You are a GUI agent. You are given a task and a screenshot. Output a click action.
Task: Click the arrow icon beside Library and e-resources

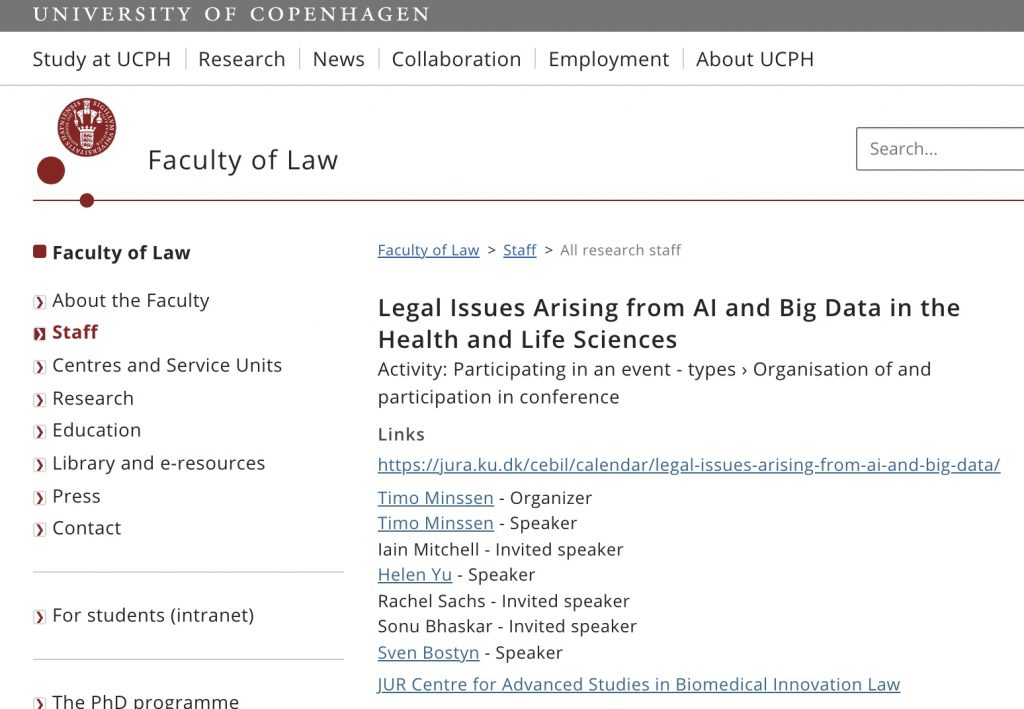(40, 465)
